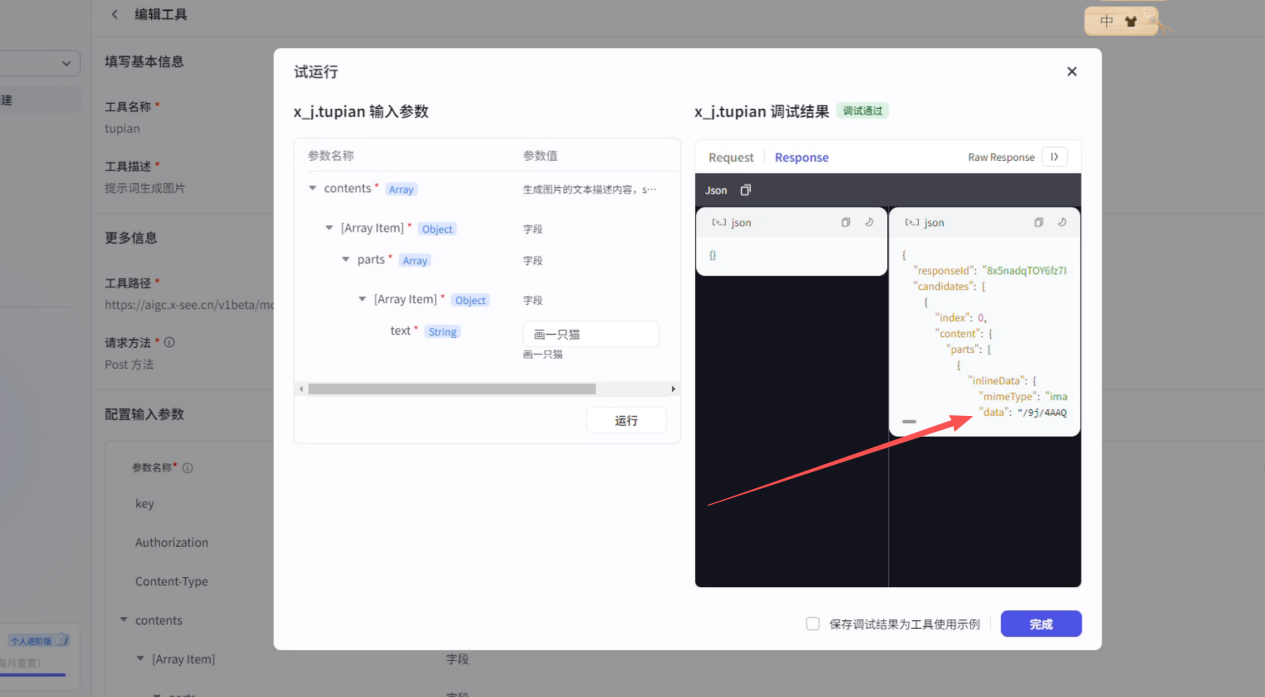This screenshot has width=1265, height=697.
Task: Click 参数名称 column header in dialog
Action: (330, 156)
